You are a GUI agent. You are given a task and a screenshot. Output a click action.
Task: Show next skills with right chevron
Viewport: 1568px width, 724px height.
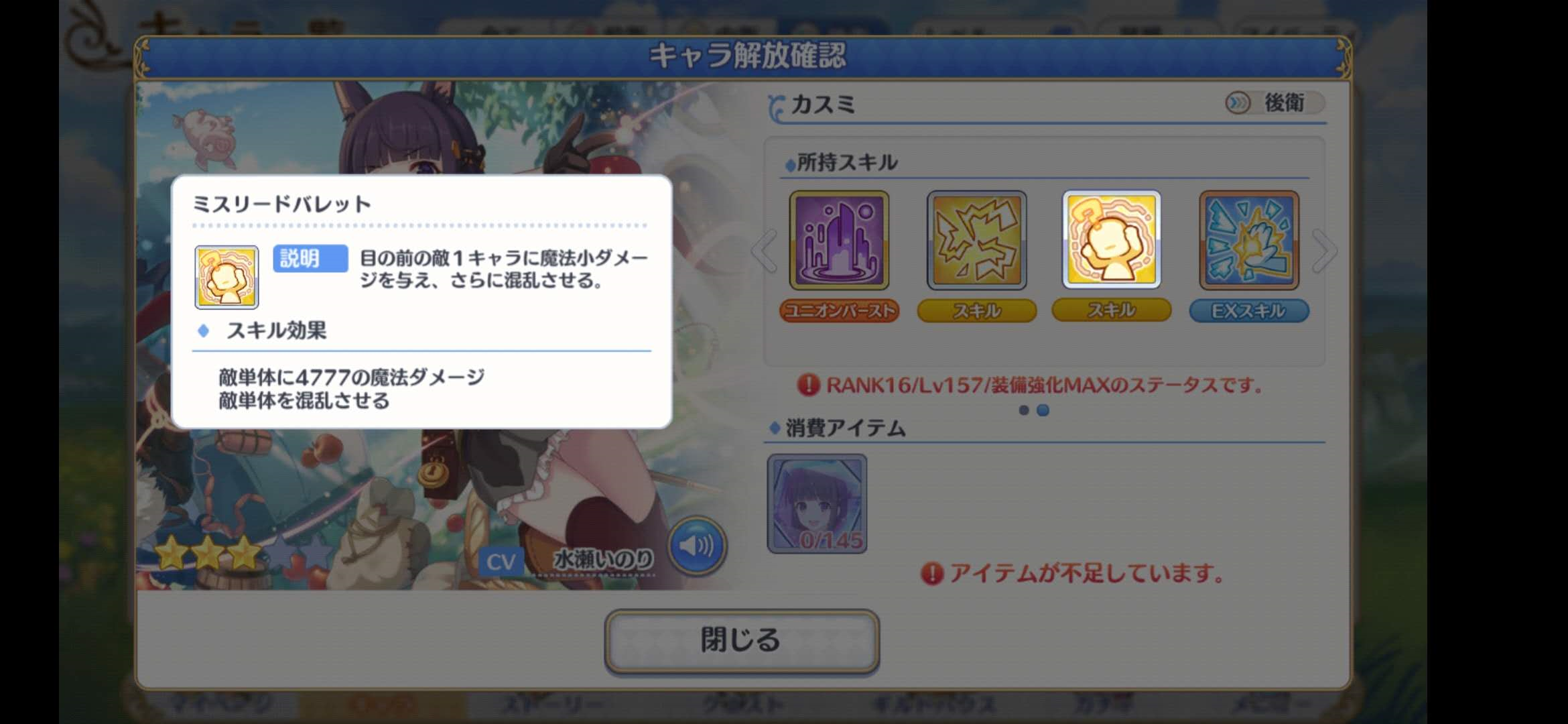click(1324, 251)
